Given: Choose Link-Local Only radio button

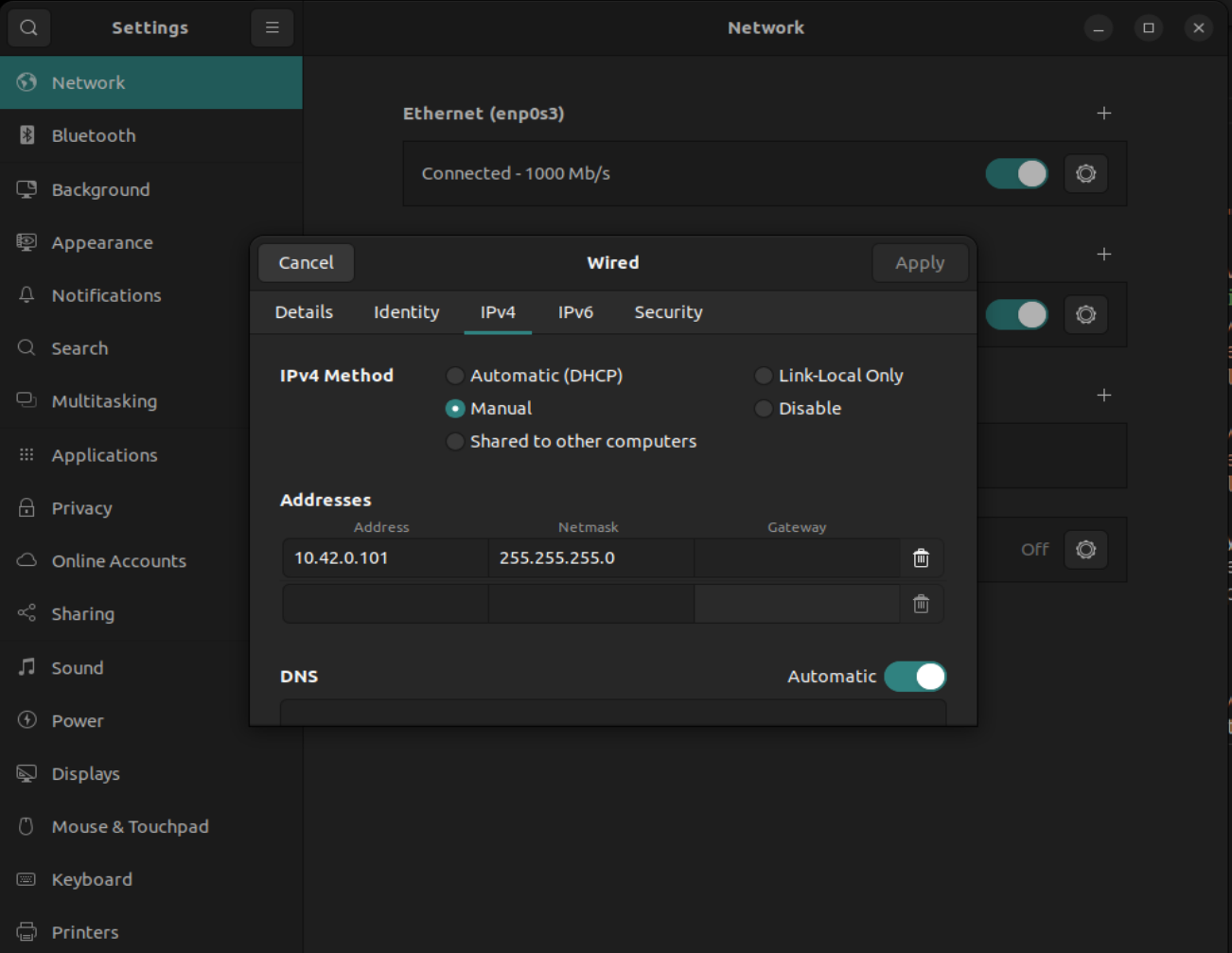Looking at the screenshot, I should coord(764,376).
